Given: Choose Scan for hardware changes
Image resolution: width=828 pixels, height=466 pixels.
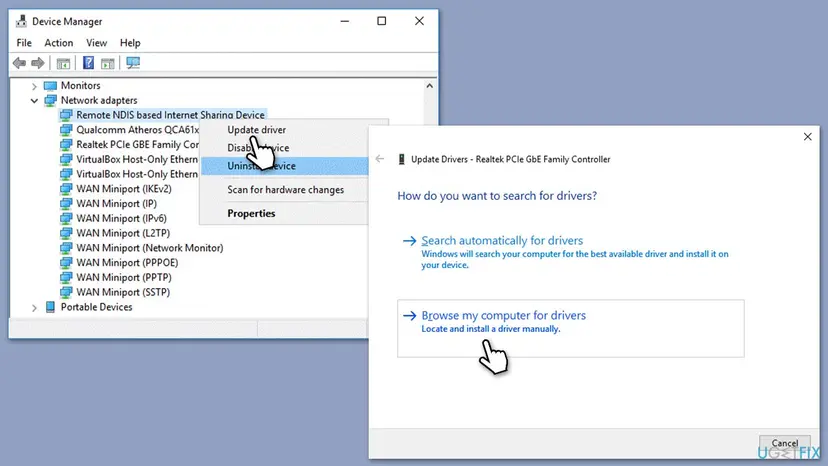Looking at the screenshot, I should point(285,190).
